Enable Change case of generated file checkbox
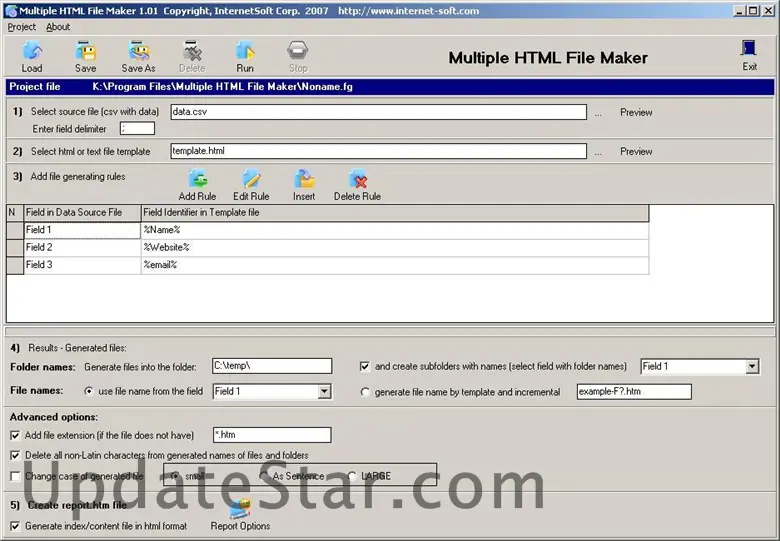 pos(15,476)
